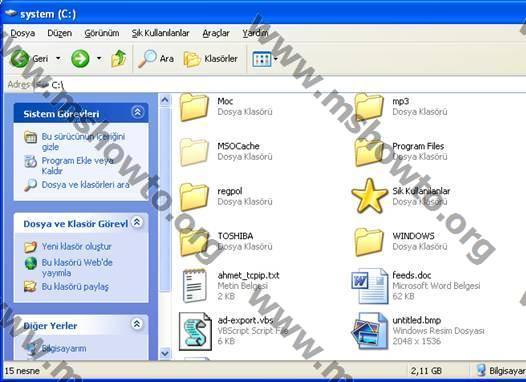Image resolution: width=526 pixels, height=382 pixels.
Task: Open the Görünüm menu
Action: [102, 33]
